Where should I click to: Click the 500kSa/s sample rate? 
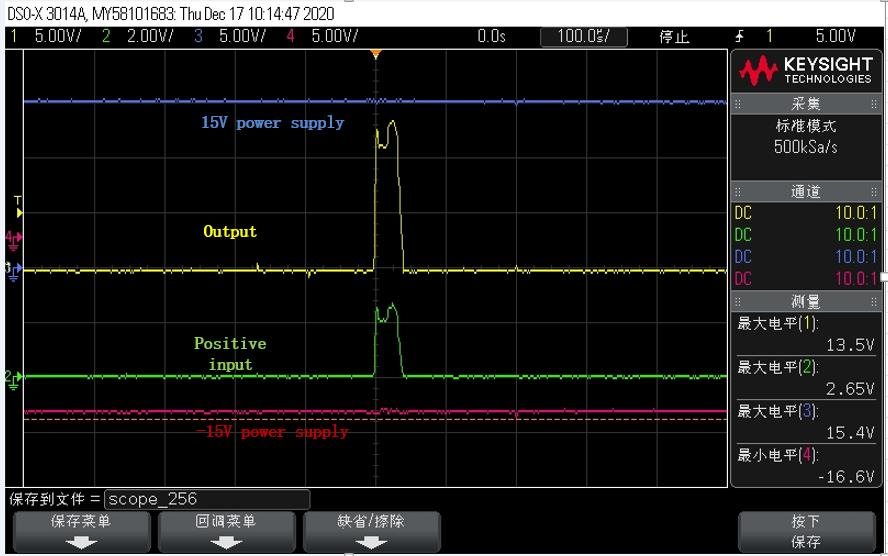pos(805,147)
